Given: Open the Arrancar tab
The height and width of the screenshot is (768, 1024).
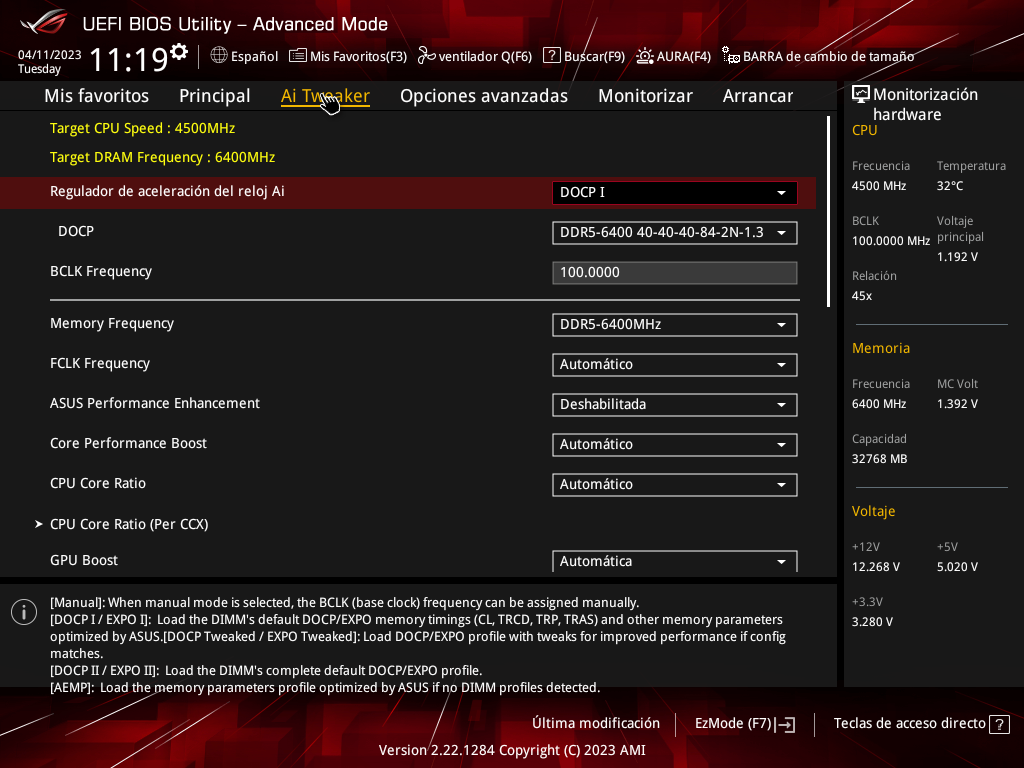Looking at the screenshot, I should coord(758,96).
